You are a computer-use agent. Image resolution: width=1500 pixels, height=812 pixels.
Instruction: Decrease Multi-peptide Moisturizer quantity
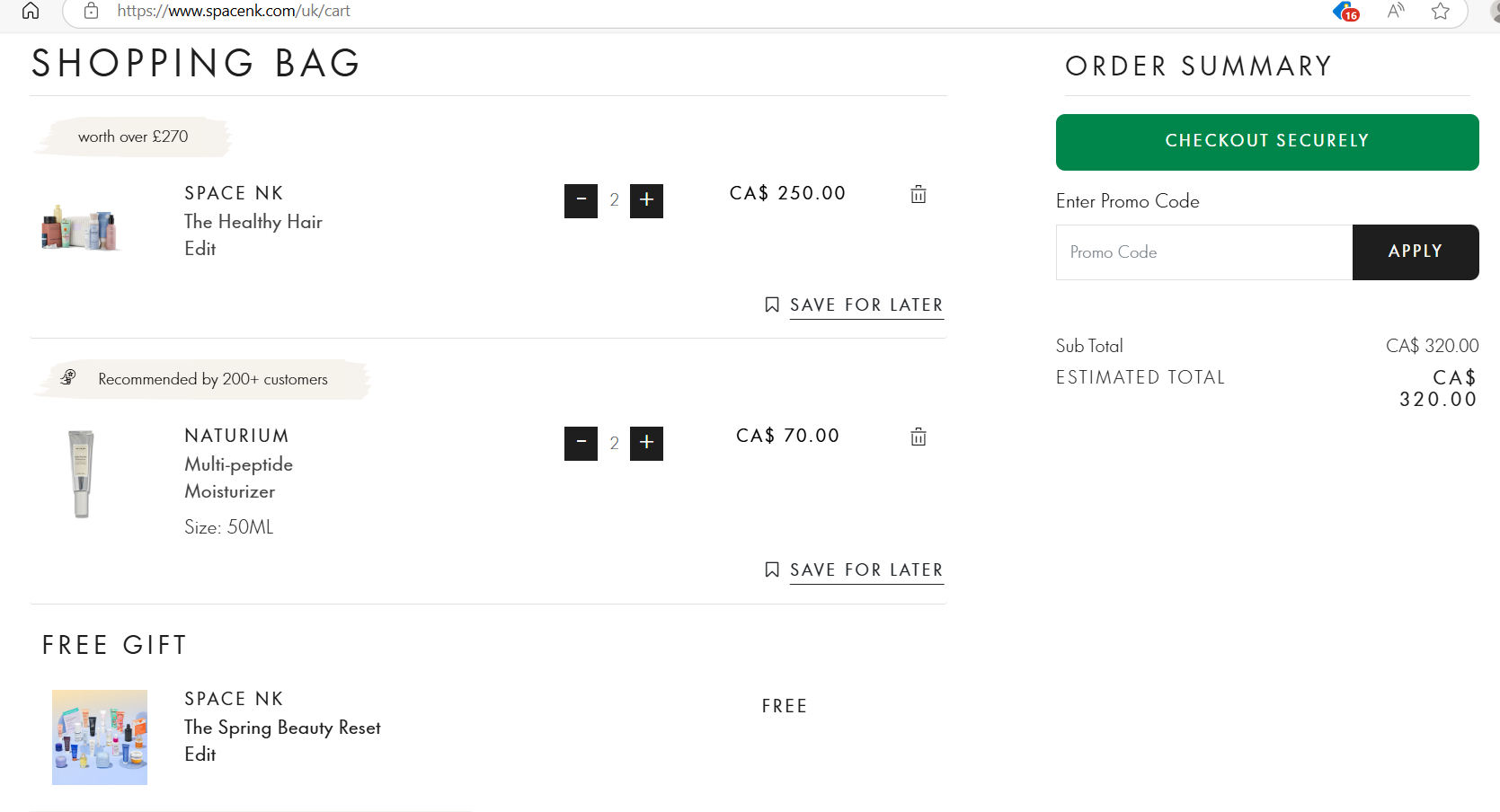[581, 443]
